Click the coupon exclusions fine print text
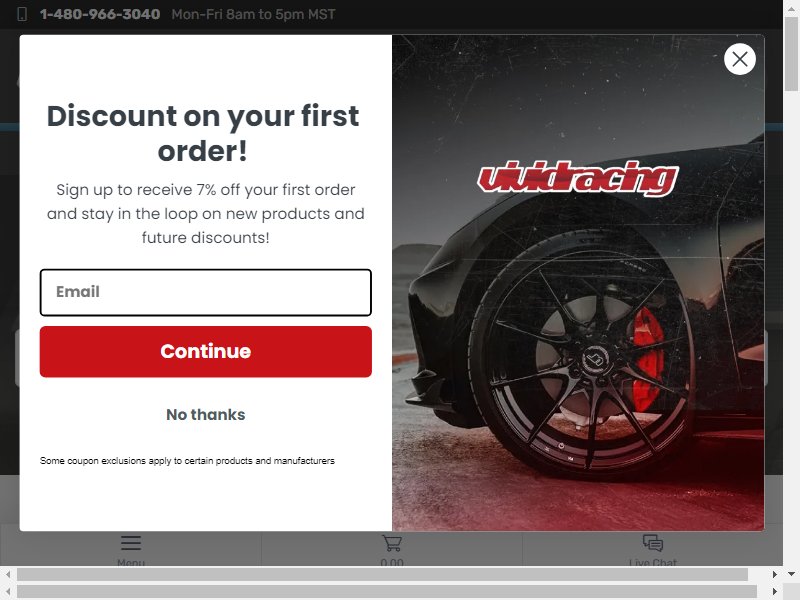This screenshot has height=600, width=800. pyautogui.click(x=187, y=461)
